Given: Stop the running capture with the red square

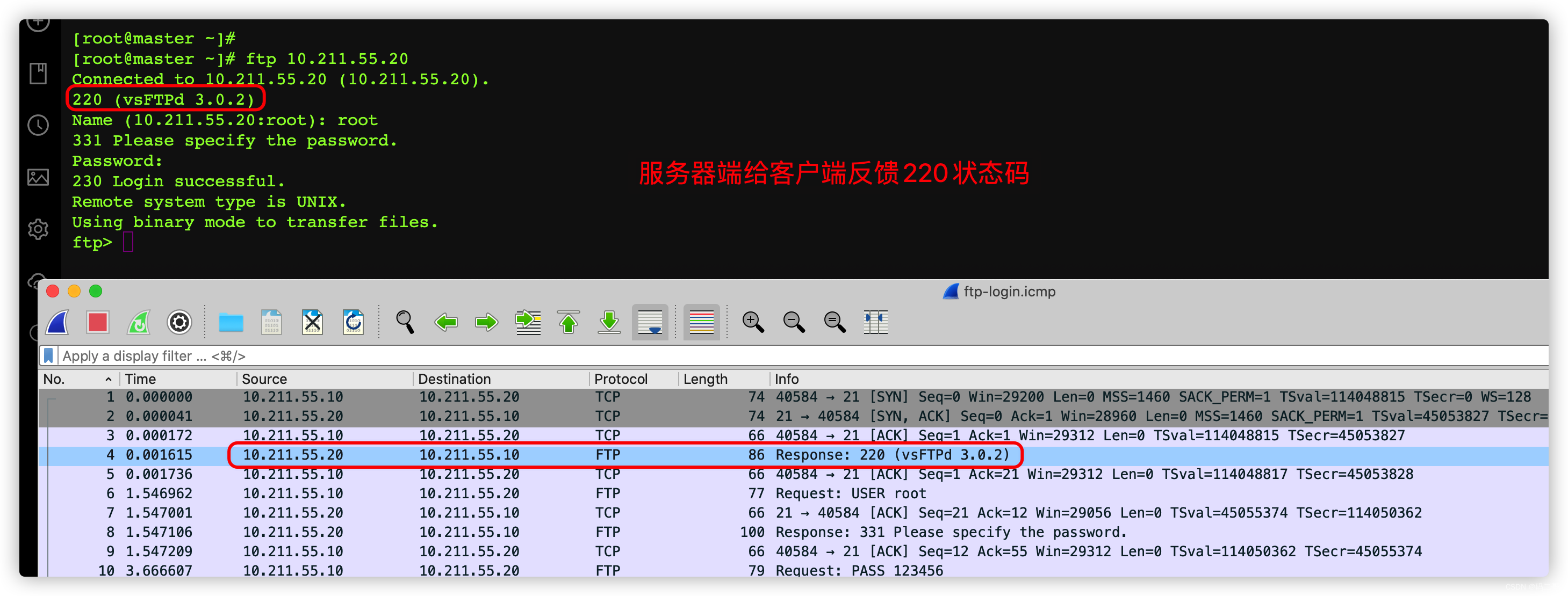Looking at the screenshot, I should pyautogui.click(x=97, y=322).
